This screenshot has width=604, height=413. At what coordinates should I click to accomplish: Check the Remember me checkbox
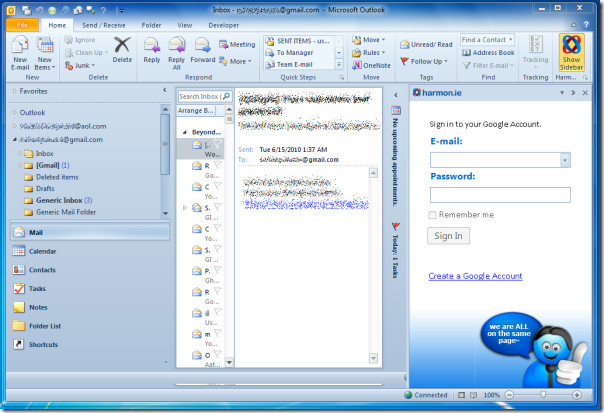point(432,215)
